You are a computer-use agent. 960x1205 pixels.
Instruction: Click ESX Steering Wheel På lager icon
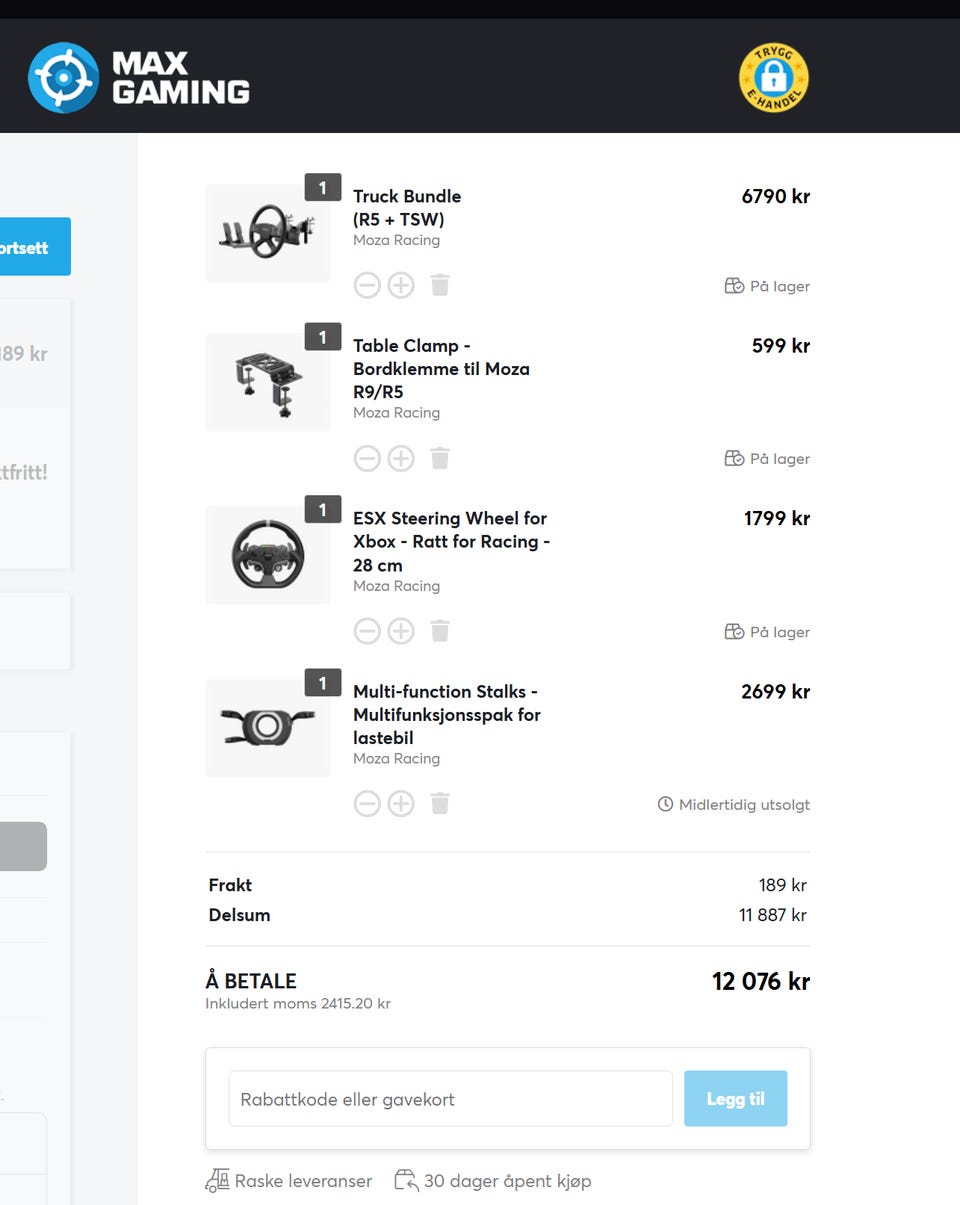pos(734,632)
